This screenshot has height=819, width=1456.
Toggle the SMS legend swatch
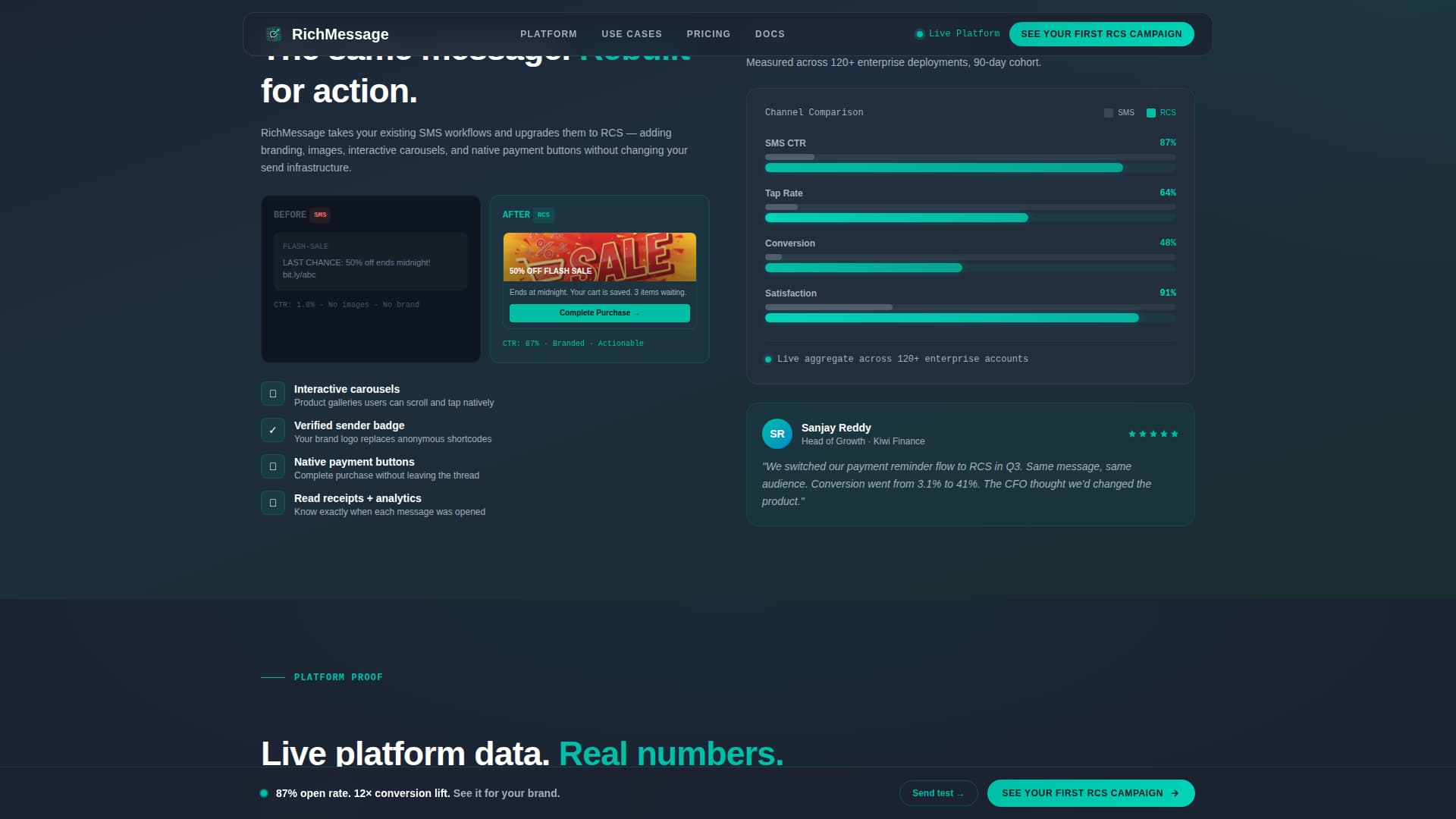pyautogui.click(x=1109, y=113)
